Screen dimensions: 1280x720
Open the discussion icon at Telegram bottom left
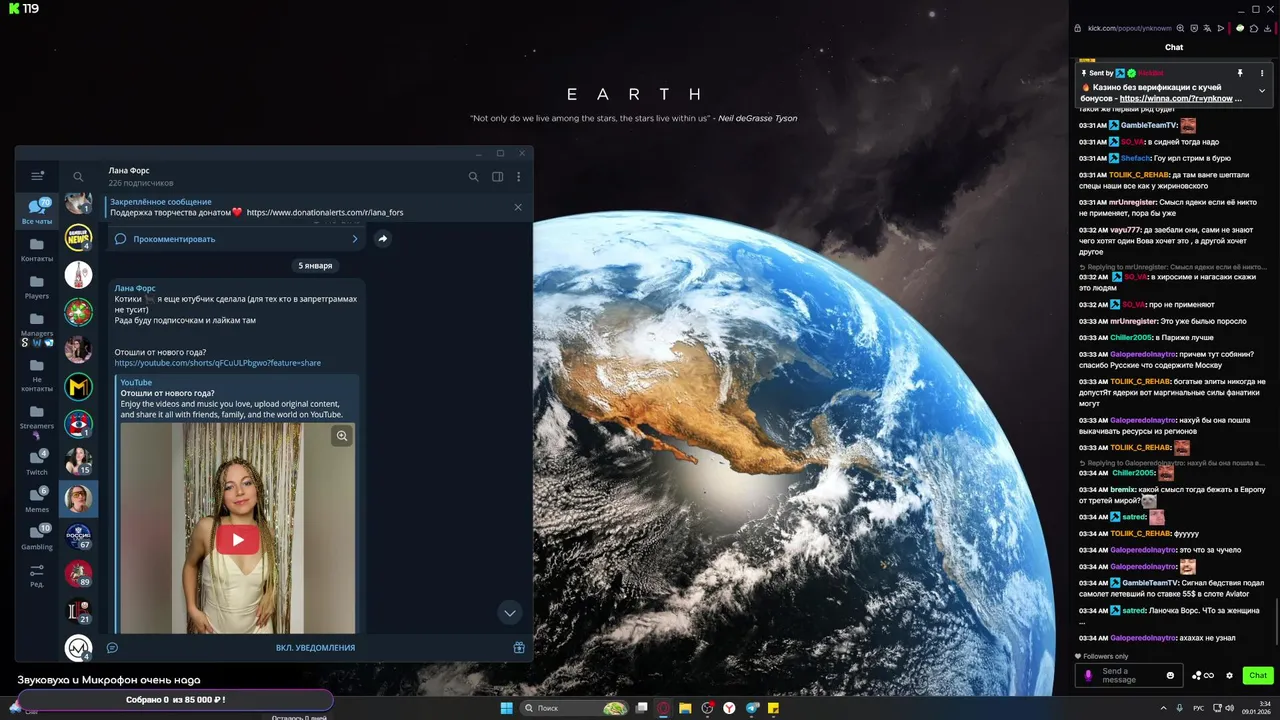tap(112, 647)
